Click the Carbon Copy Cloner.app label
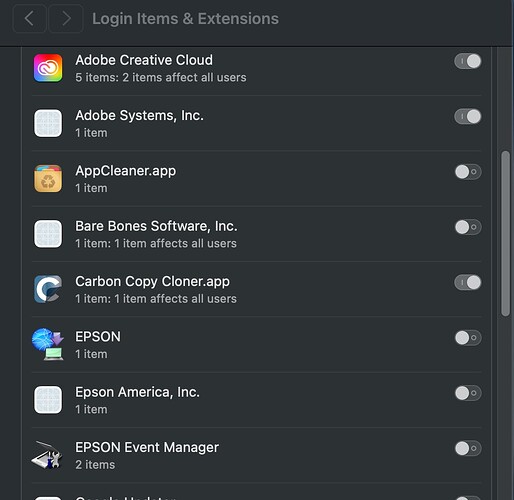This screenshot has height=500, width=514. point(152,282)
